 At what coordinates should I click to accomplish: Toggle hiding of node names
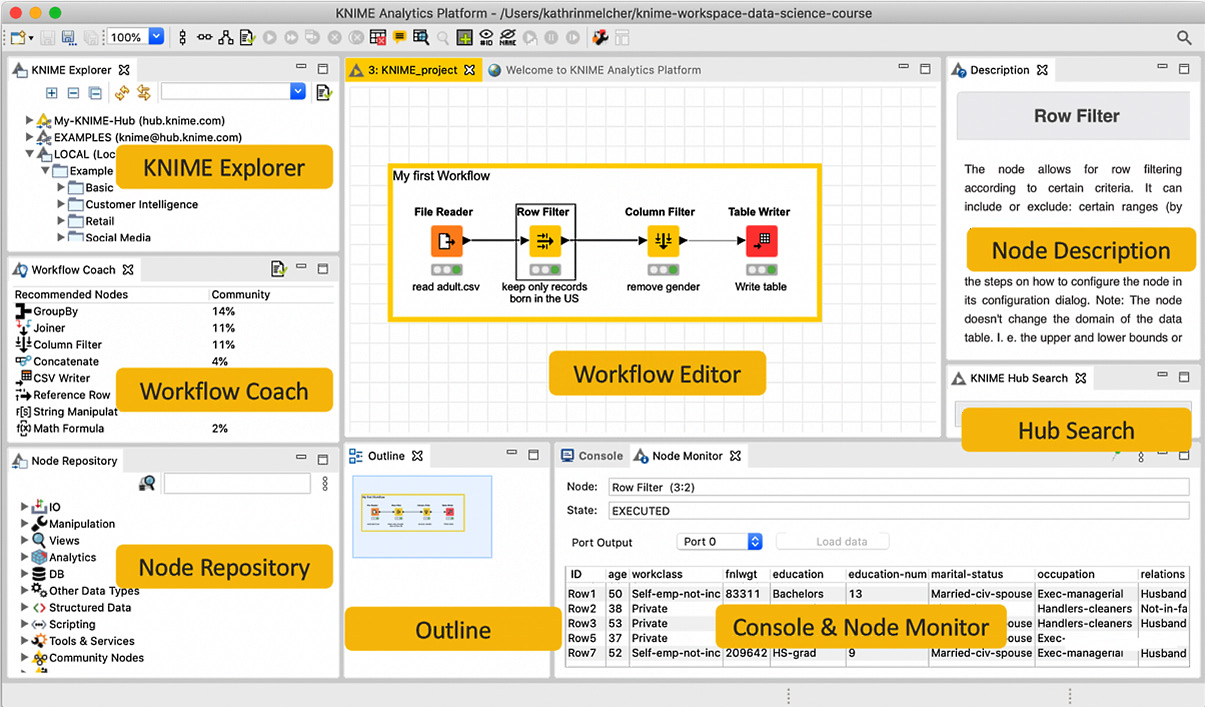[508, 37]
